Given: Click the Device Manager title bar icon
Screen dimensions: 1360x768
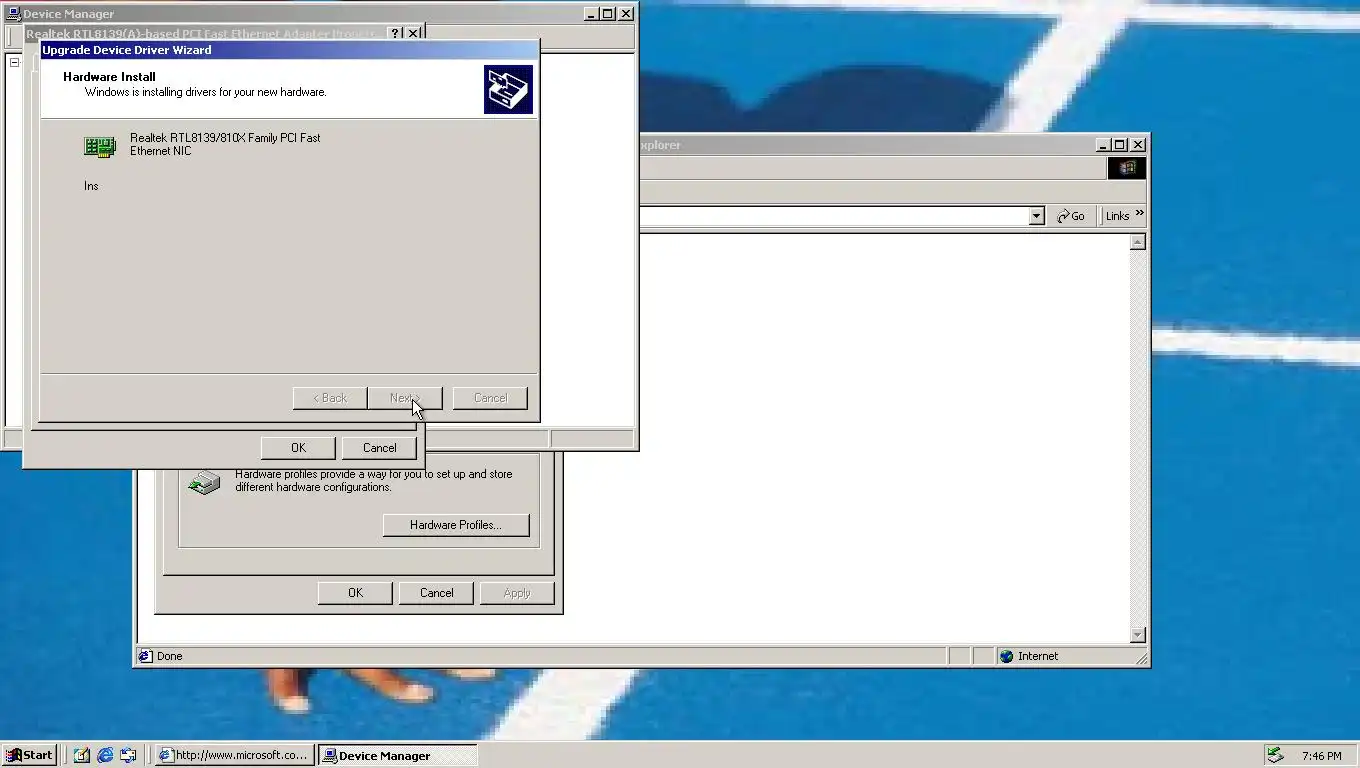Looking at the screenshot, I should coord(13,14).
